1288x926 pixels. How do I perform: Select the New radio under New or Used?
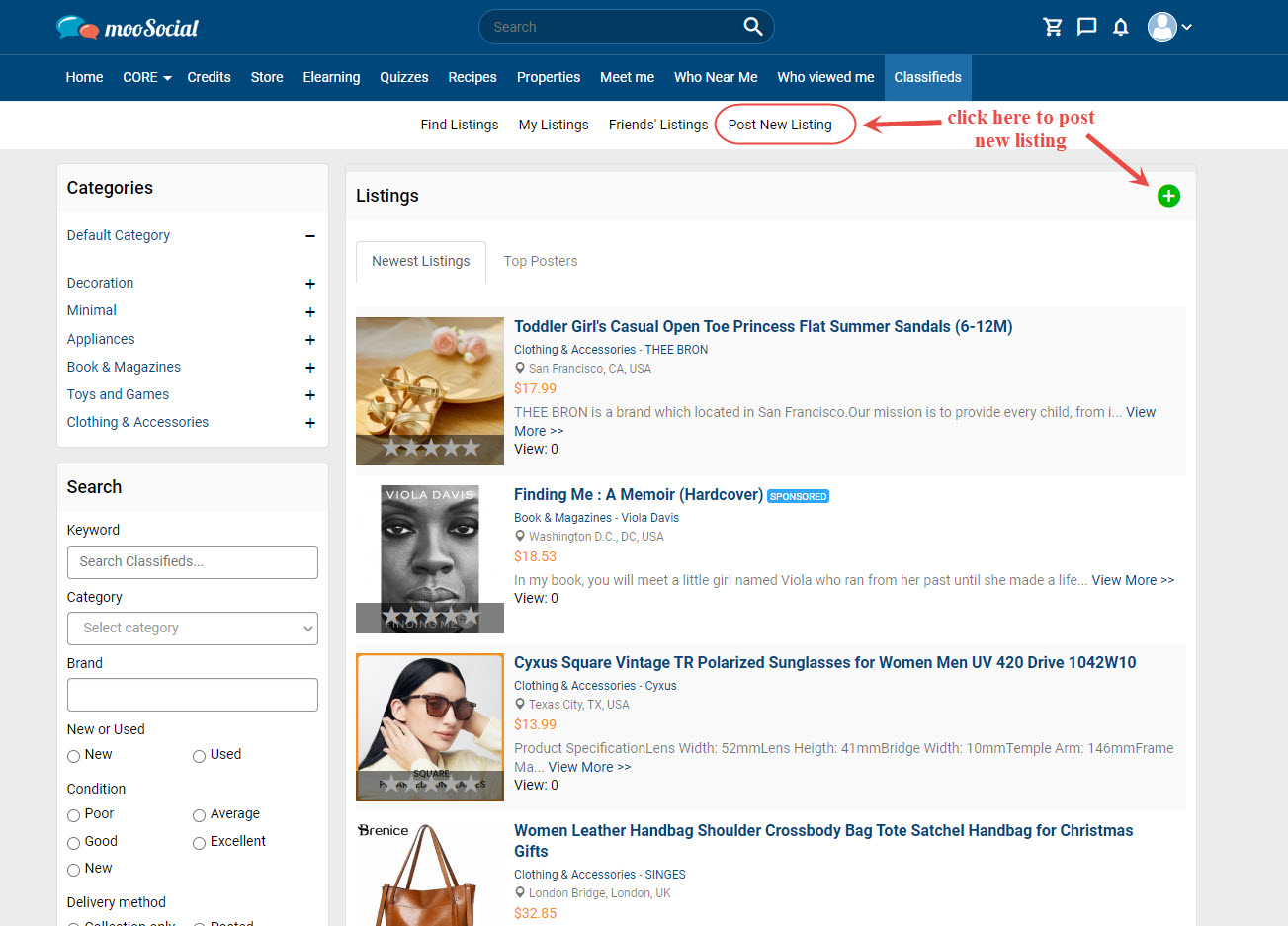click(x=73, y=756)
